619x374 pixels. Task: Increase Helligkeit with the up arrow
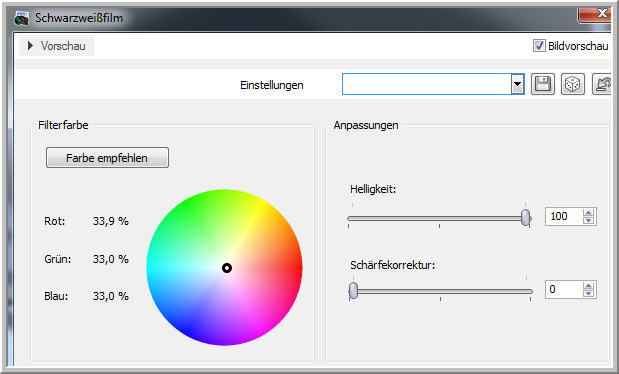click(x=589, y=212)
